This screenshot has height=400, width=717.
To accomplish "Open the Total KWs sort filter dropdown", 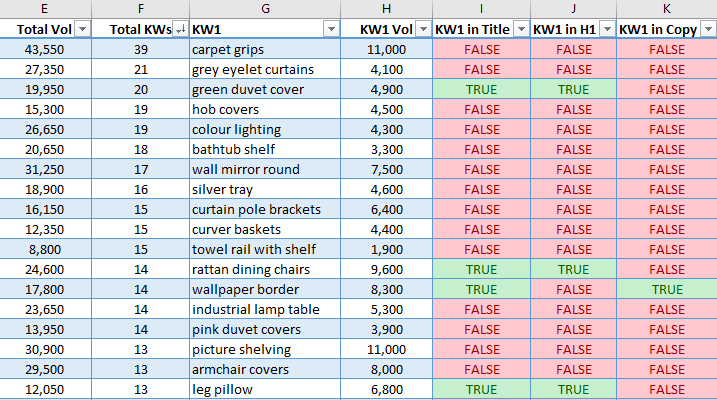I will tap(179, 30).
